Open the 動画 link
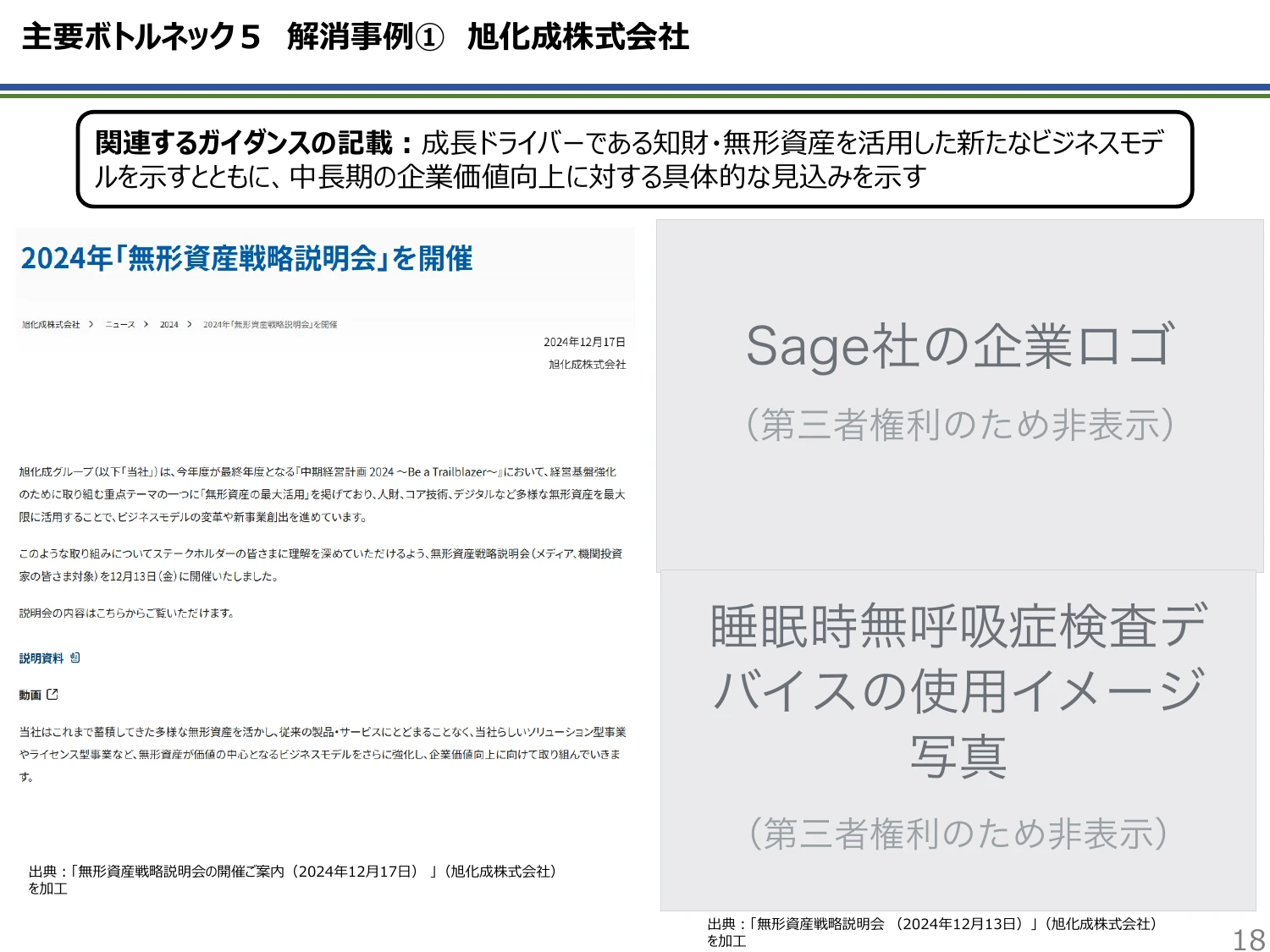This screenshot has height=952, width=1270. click(x=30, y=695)
